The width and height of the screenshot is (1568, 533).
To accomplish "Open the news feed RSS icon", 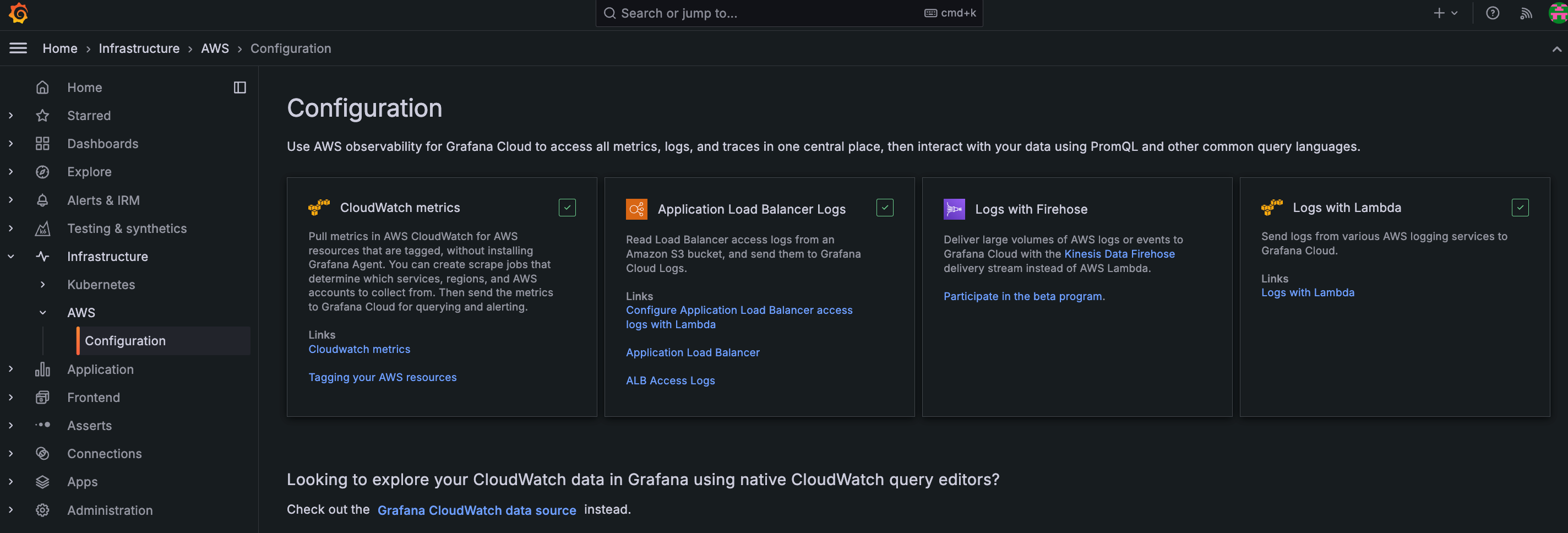I will coord(1526,13).
